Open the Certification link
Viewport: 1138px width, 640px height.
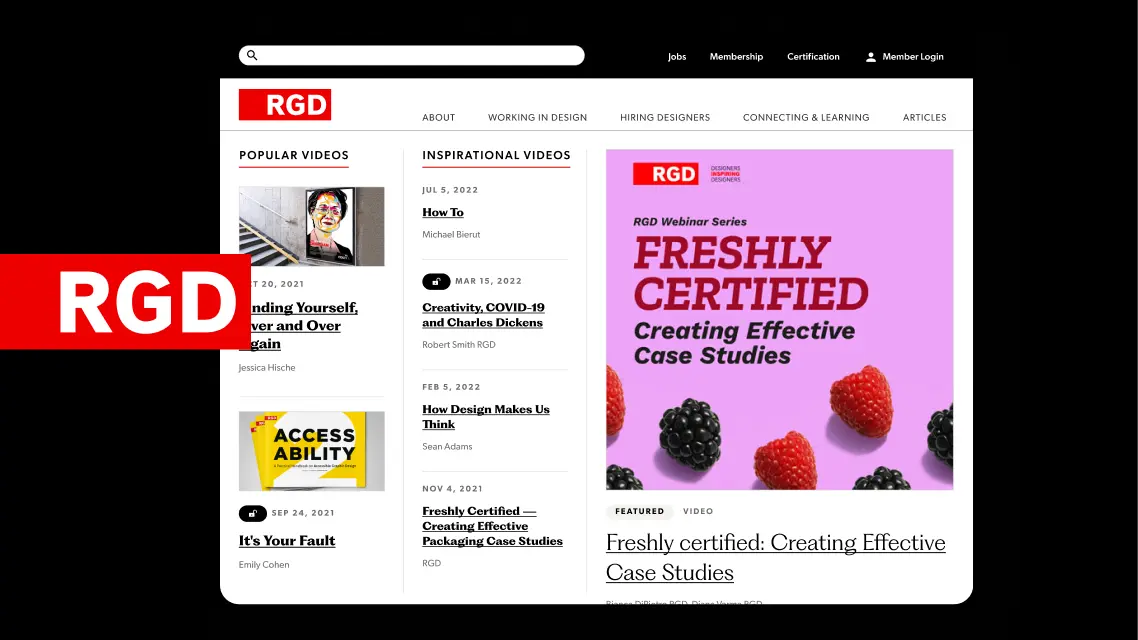813,56
